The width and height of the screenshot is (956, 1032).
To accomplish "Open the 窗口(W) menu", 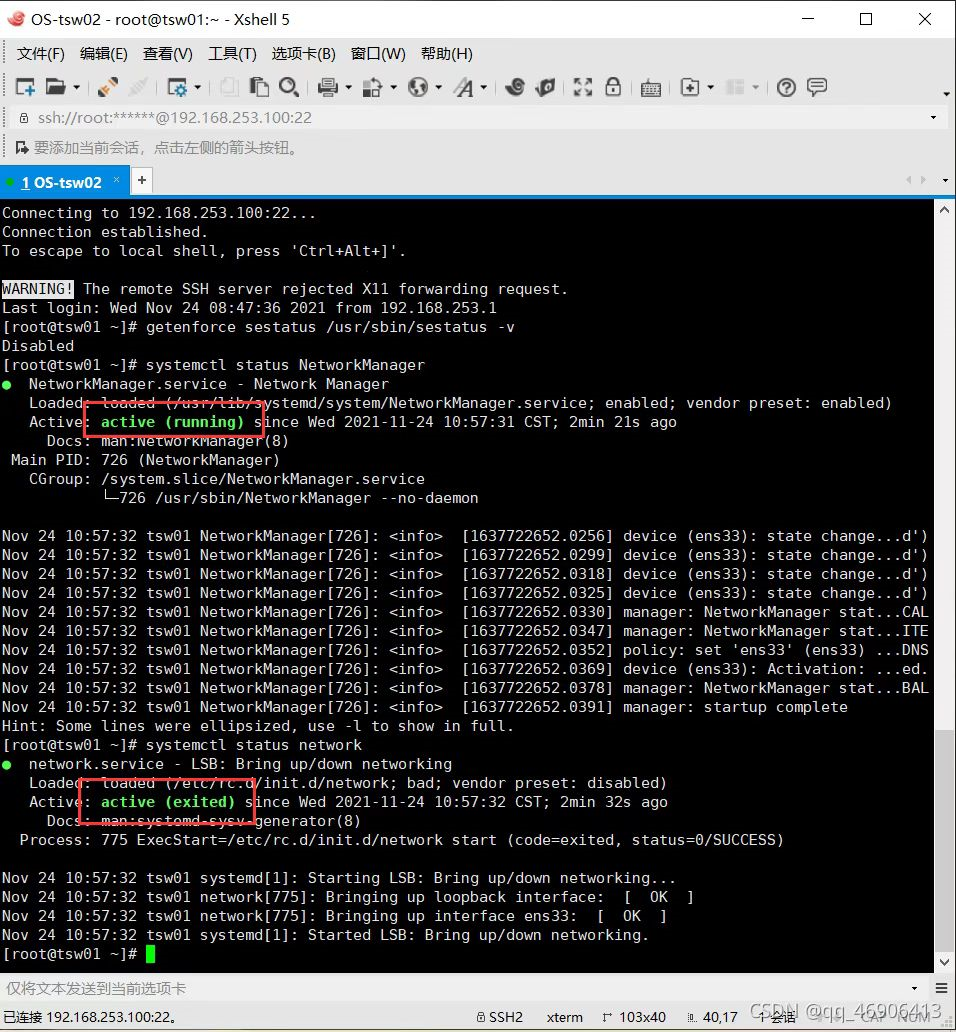I will (378, 54).
